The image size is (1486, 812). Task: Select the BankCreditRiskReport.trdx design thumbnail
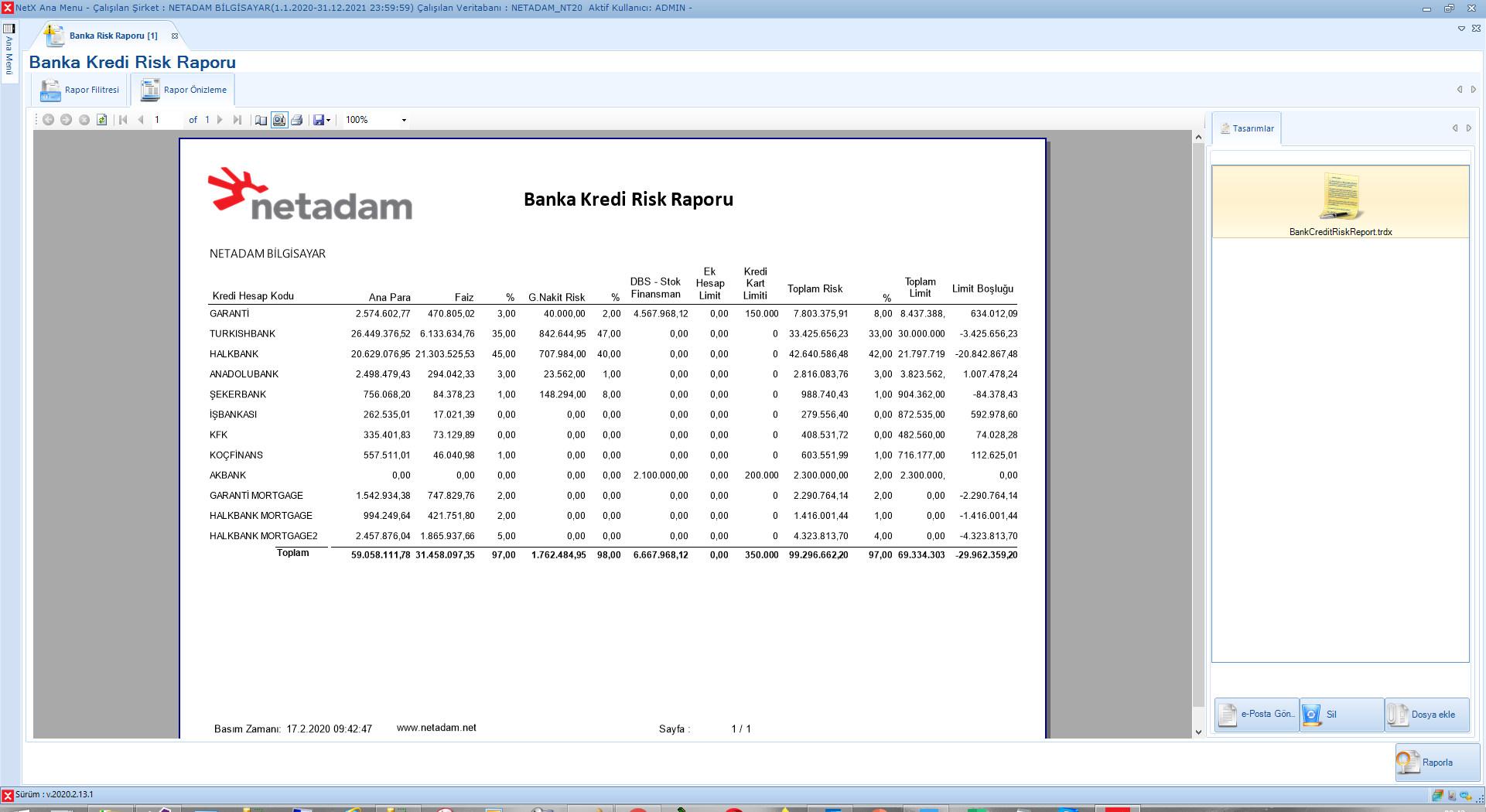coord(1341,203)
